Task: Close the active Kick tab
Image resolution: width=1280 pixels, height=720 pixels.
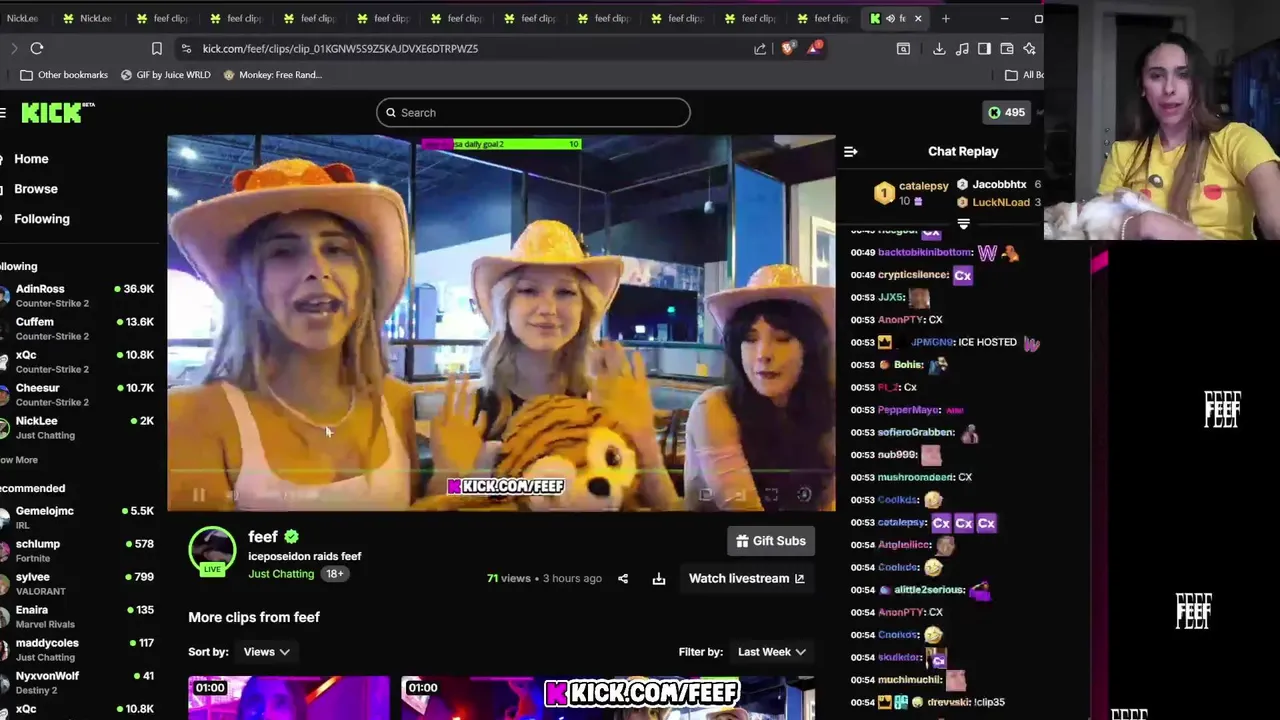Action: (x=918, y=18)
